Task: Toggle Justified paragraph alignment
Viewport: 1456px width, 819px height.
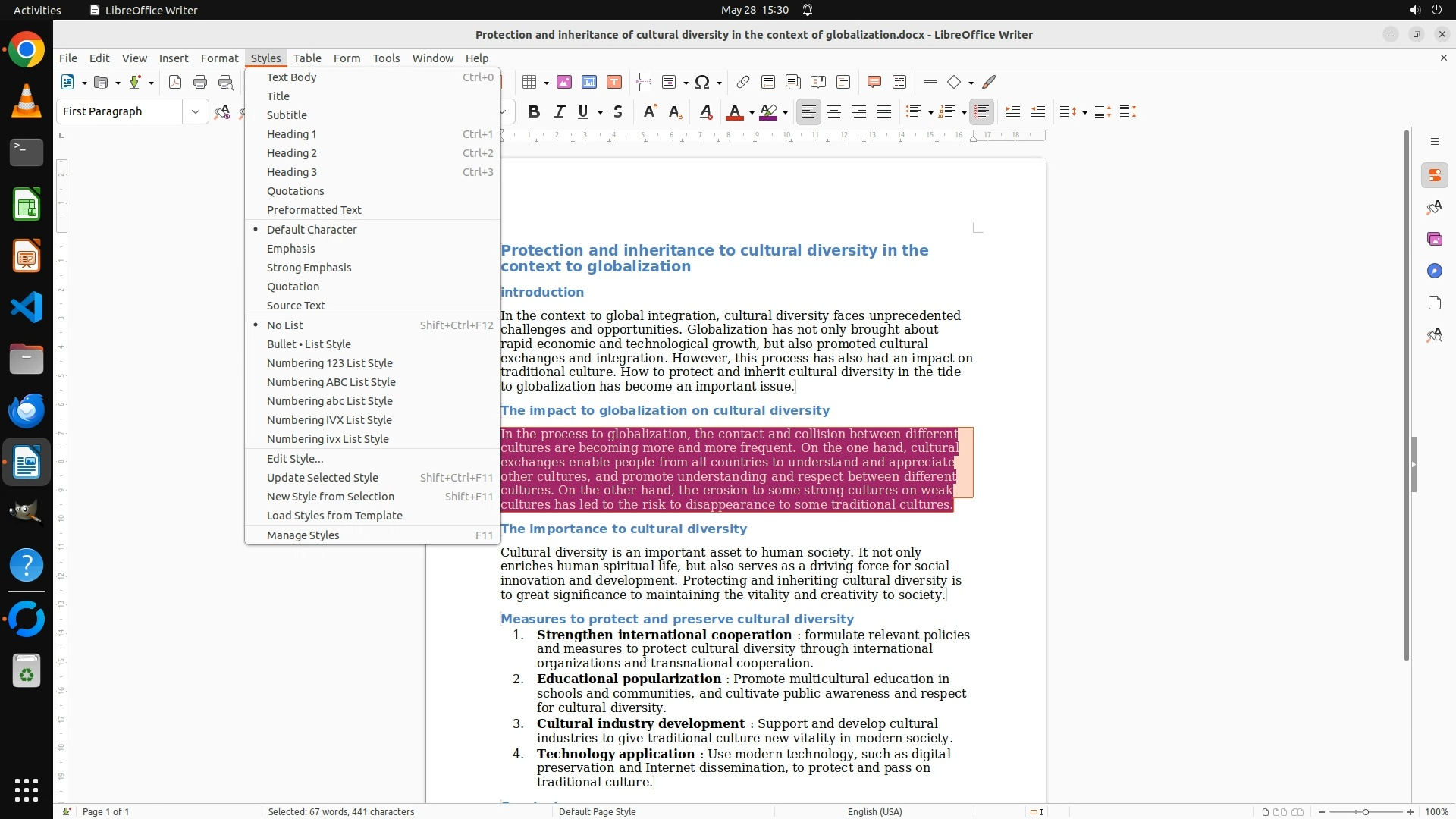Action: point(884,112)
